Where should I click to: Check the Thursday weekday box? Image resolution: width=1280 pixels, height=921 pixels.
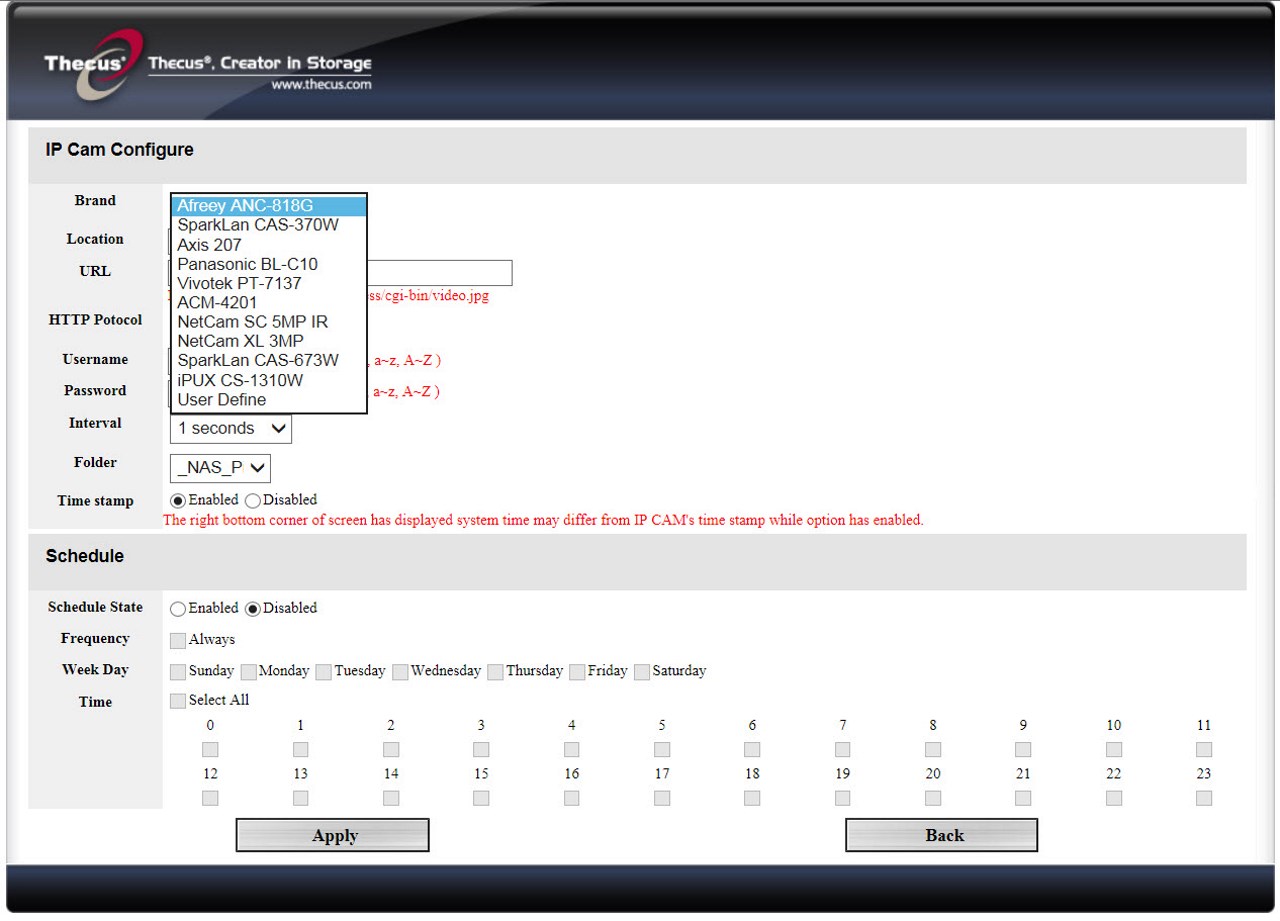coord(495,672)
